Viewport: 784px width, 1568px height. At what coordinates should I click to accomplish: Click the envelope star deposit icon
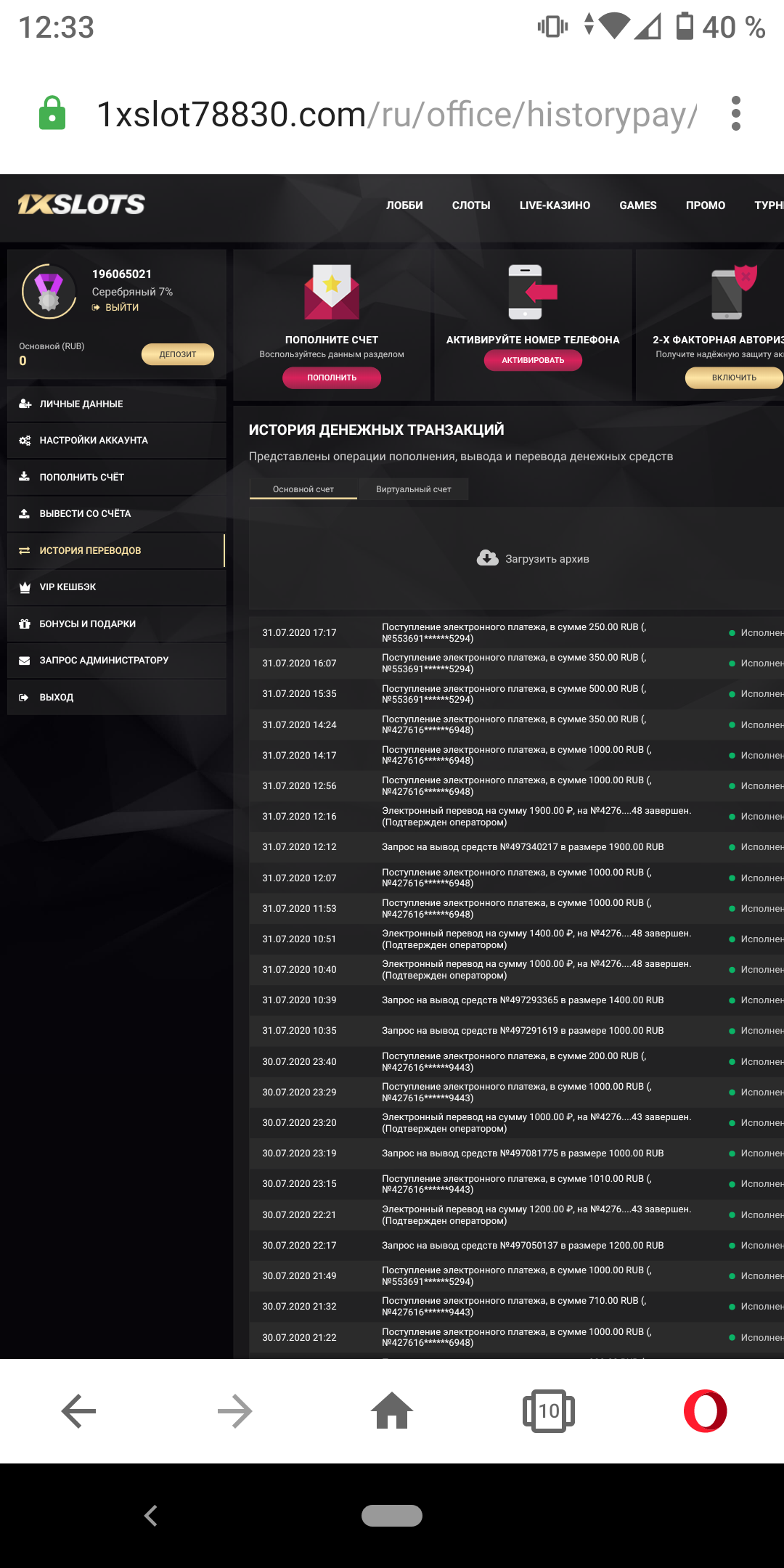point(332,292)
